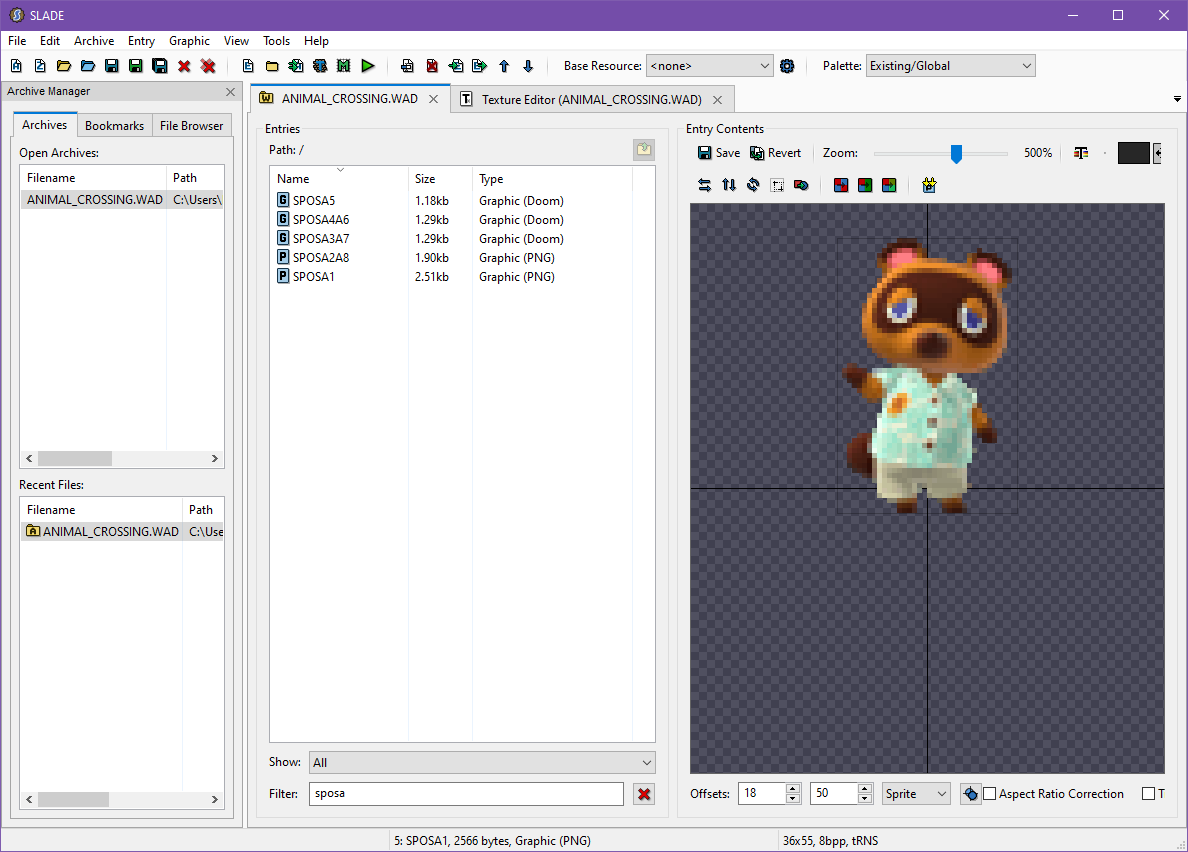Switch to the Texture Editor tab
Screen dimensions: 1188x852
point(592,99)
